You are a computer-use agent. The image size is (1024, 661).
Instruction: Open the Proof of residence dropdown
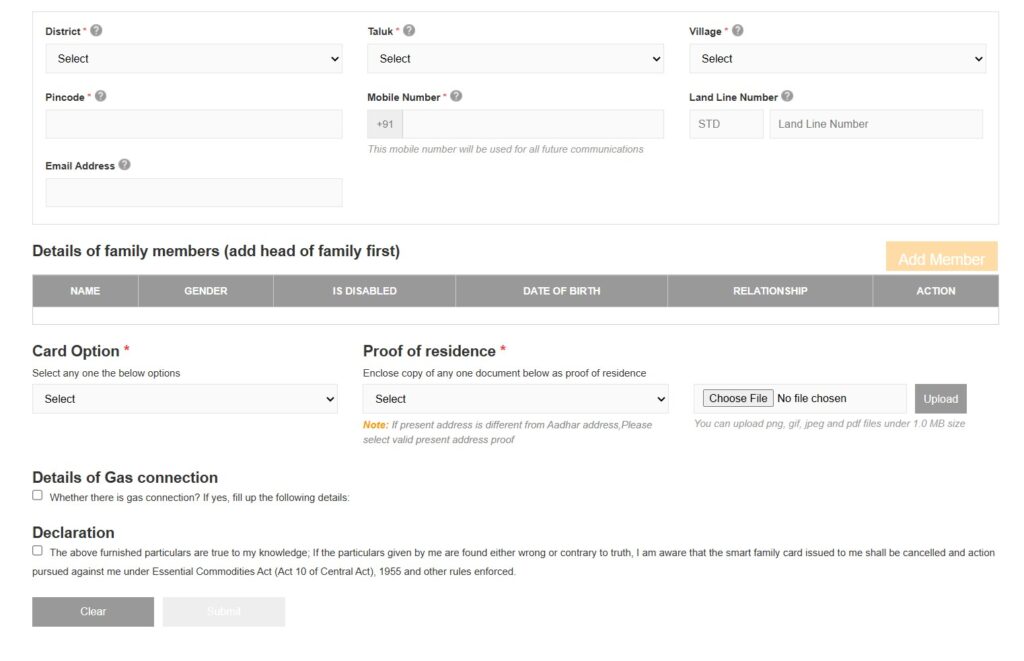click(x=516, y=398)
